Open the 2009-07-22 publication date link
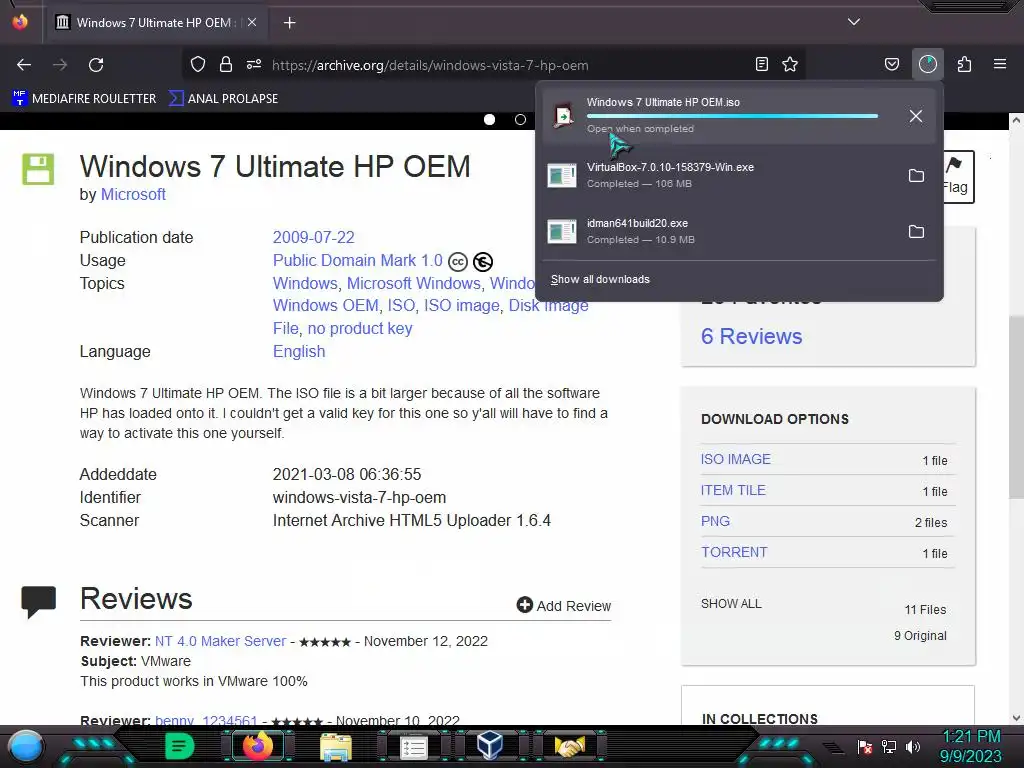This screenshot has width=1024, height=768. (313, 237)
